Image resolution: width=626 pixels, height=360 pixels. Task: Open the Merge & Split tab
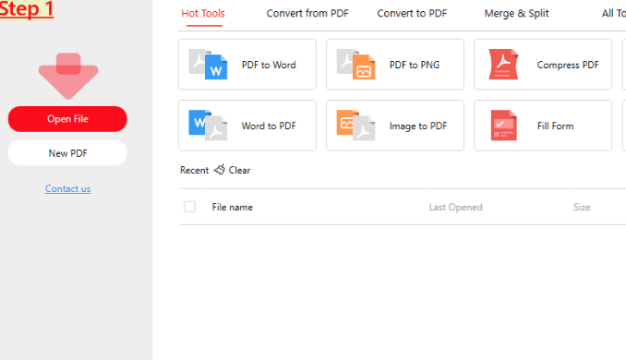[x=517, y=14]
